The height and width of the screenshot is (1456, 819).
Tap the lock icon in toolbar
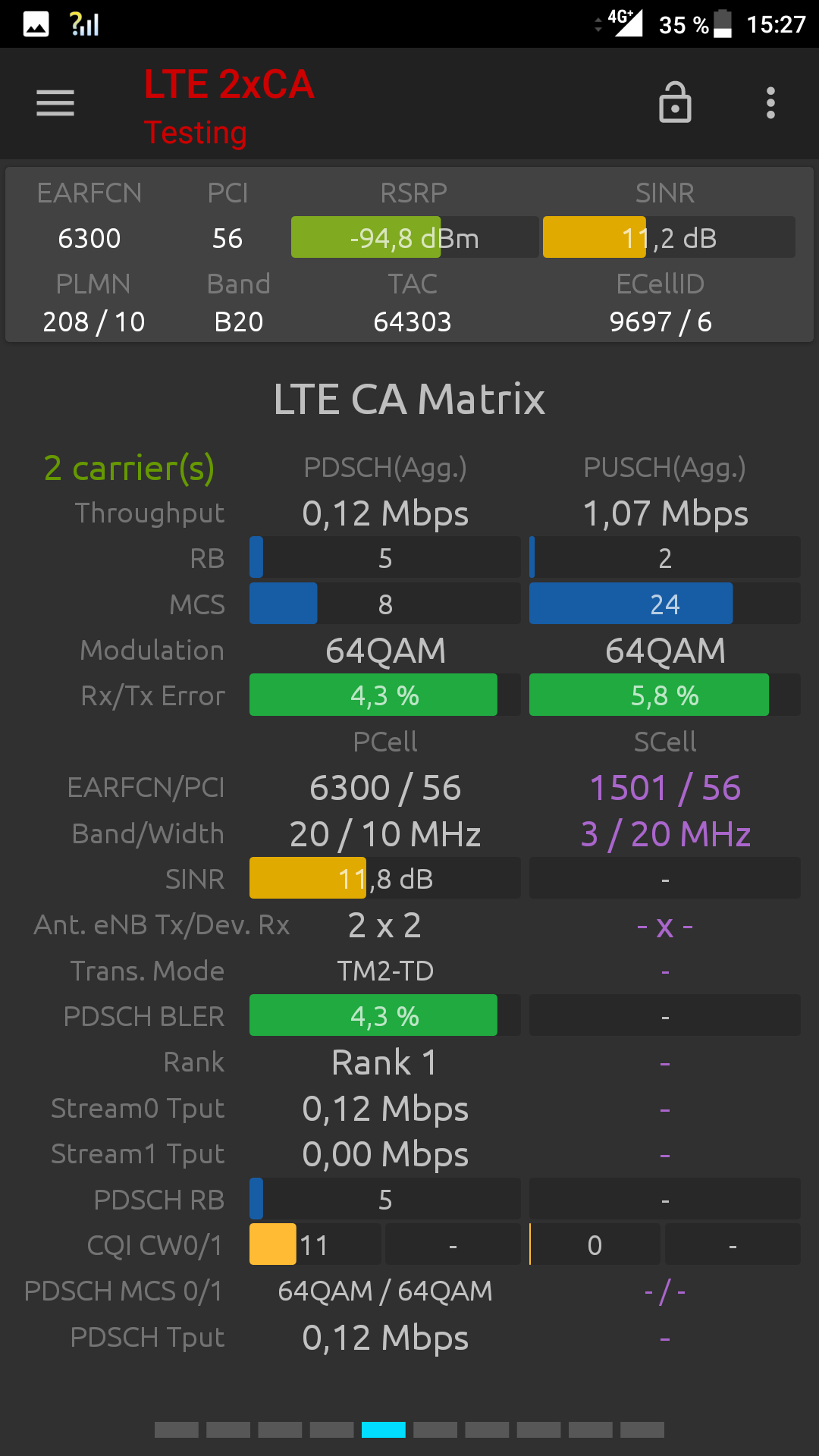(675, 103)
